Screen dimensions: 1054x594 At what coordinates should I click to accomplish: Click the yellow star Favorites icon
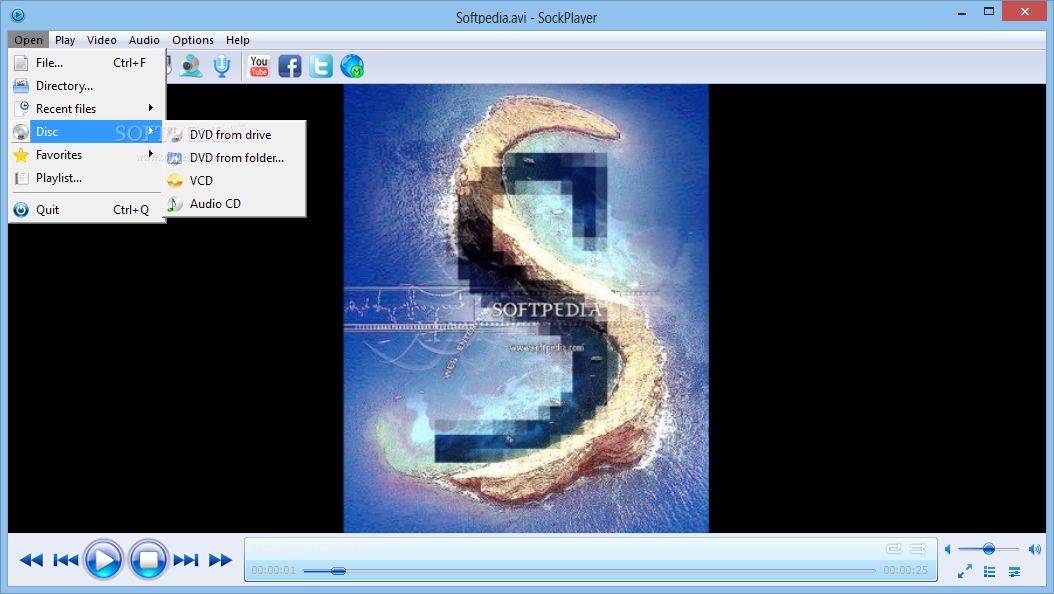click(21, 155)
